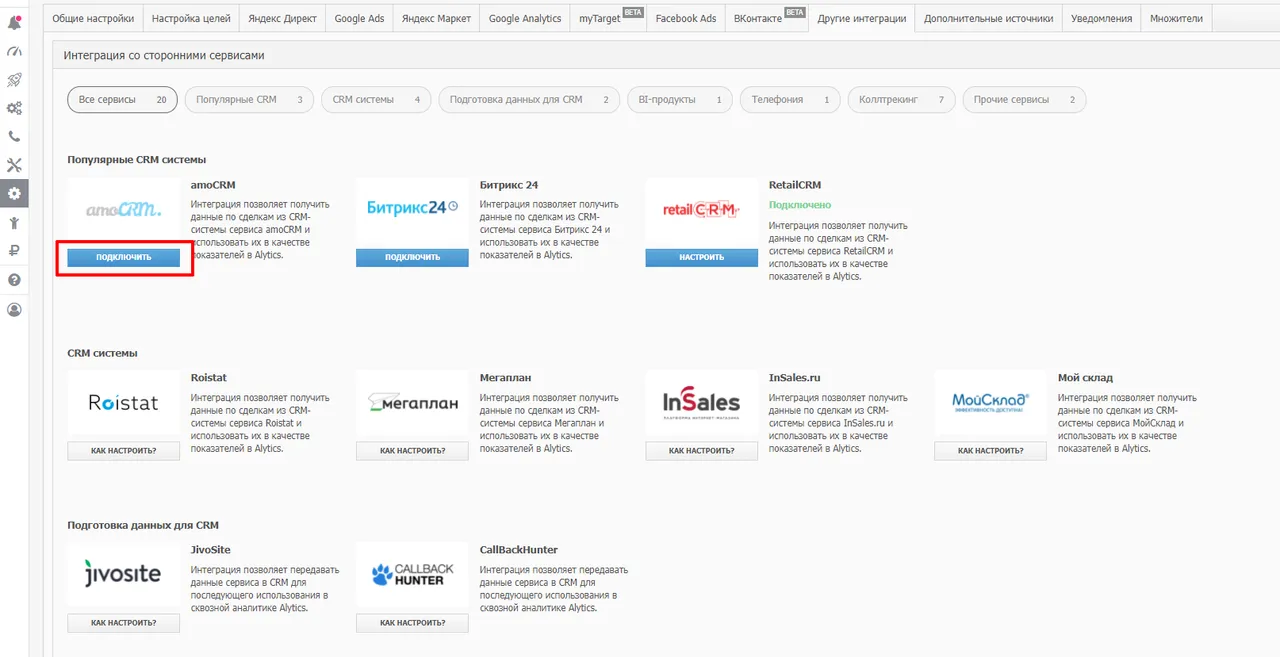
Task: Click the Roistat logo thumbnail
Action: pos(124,403)
